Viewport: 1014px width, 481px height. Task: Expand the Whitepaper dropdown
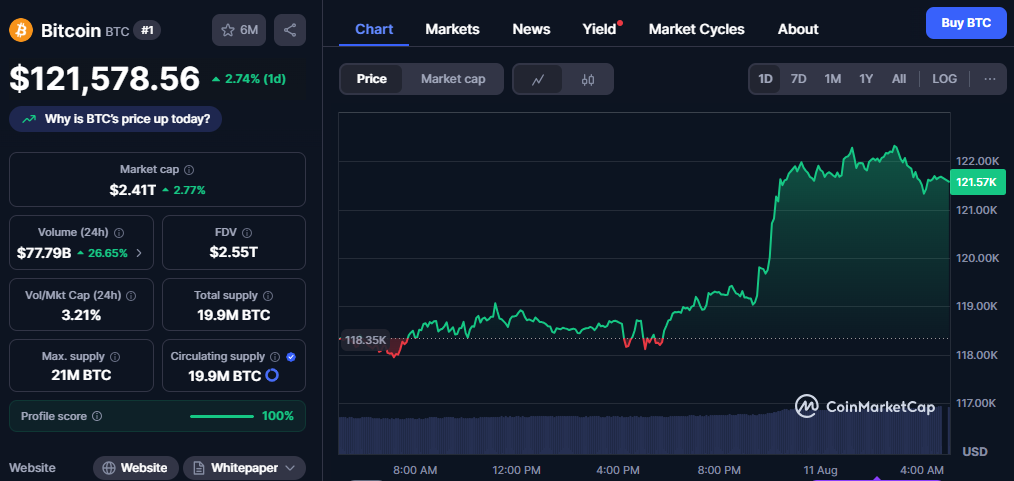(x=244, y=467)
